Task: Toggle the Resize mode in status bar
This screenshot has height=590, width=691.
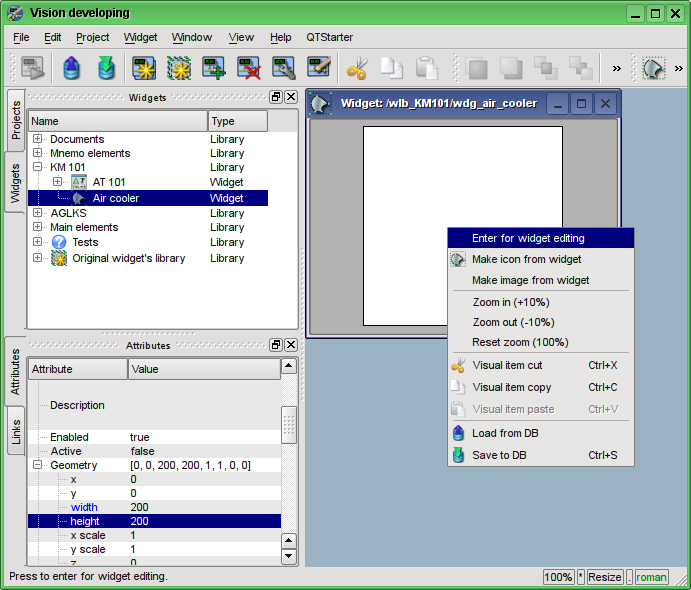Action: coord(604,577)
